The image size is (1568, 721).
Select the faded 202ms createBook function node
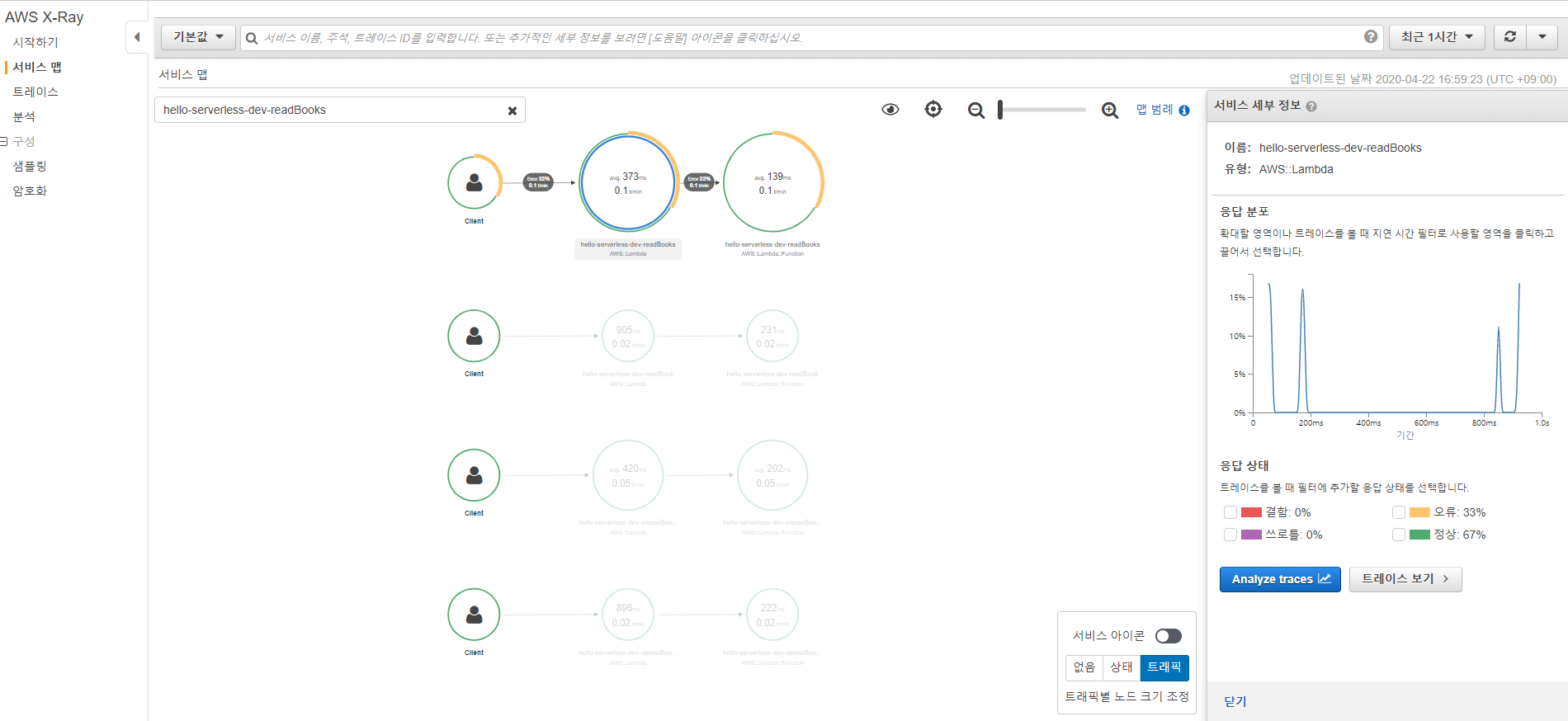point(772,475)
